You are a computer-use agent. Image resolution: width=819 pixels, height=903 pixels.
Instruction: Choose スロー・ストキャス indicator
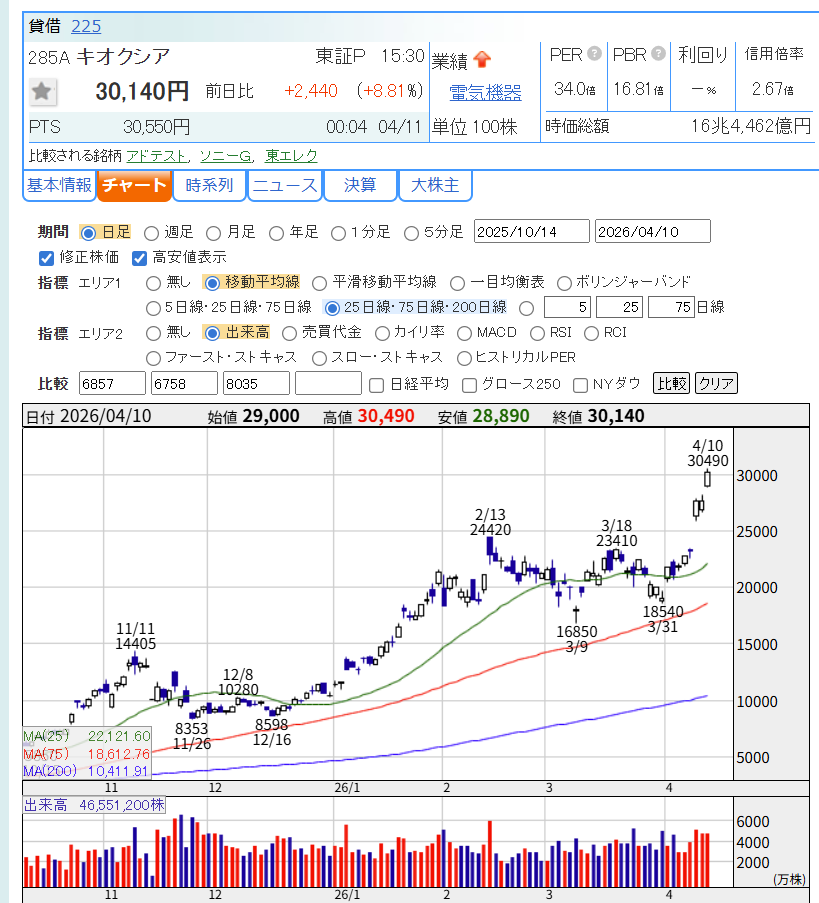(x=319, y=359)
